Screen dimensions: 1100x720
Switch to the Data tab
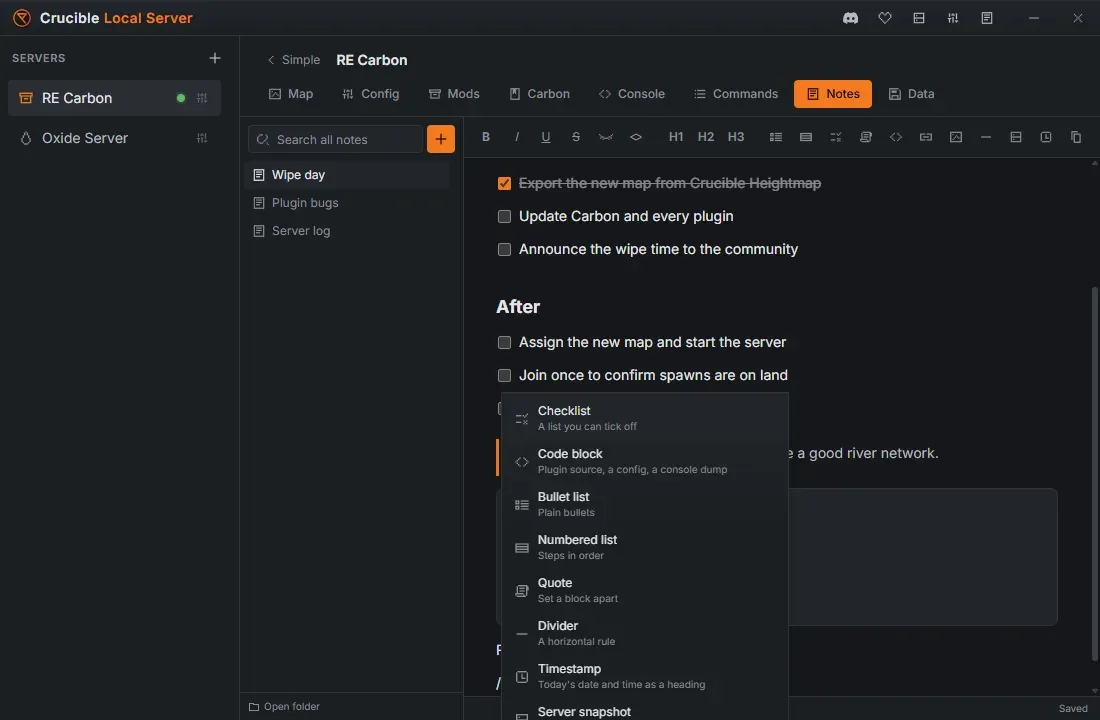911,94
